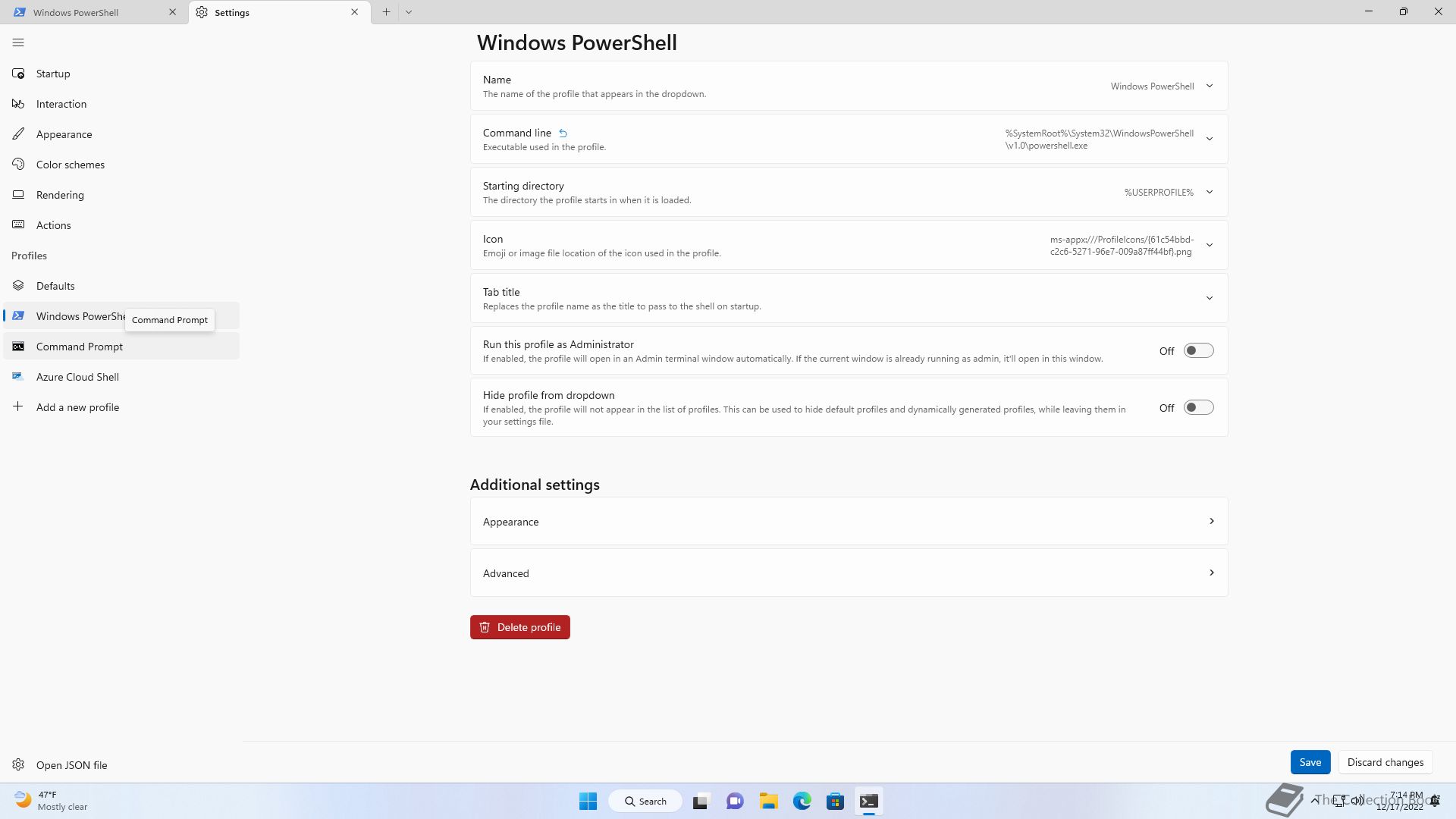
Task: Open File Explorer from taskbar
Action: 768,801
